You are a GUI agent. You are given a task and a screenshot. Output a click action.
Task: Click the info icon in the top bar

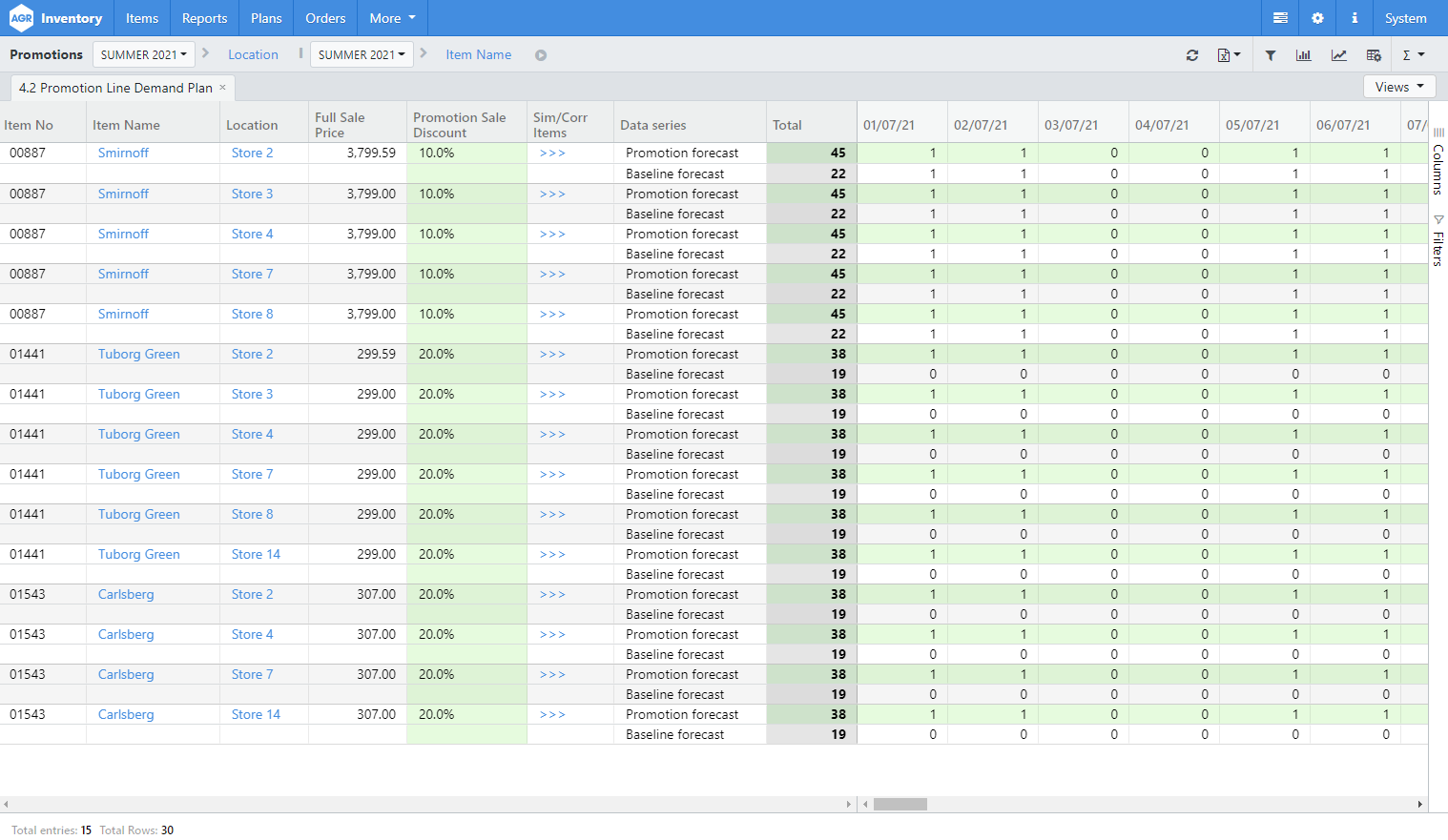(x=1355, y=17)
